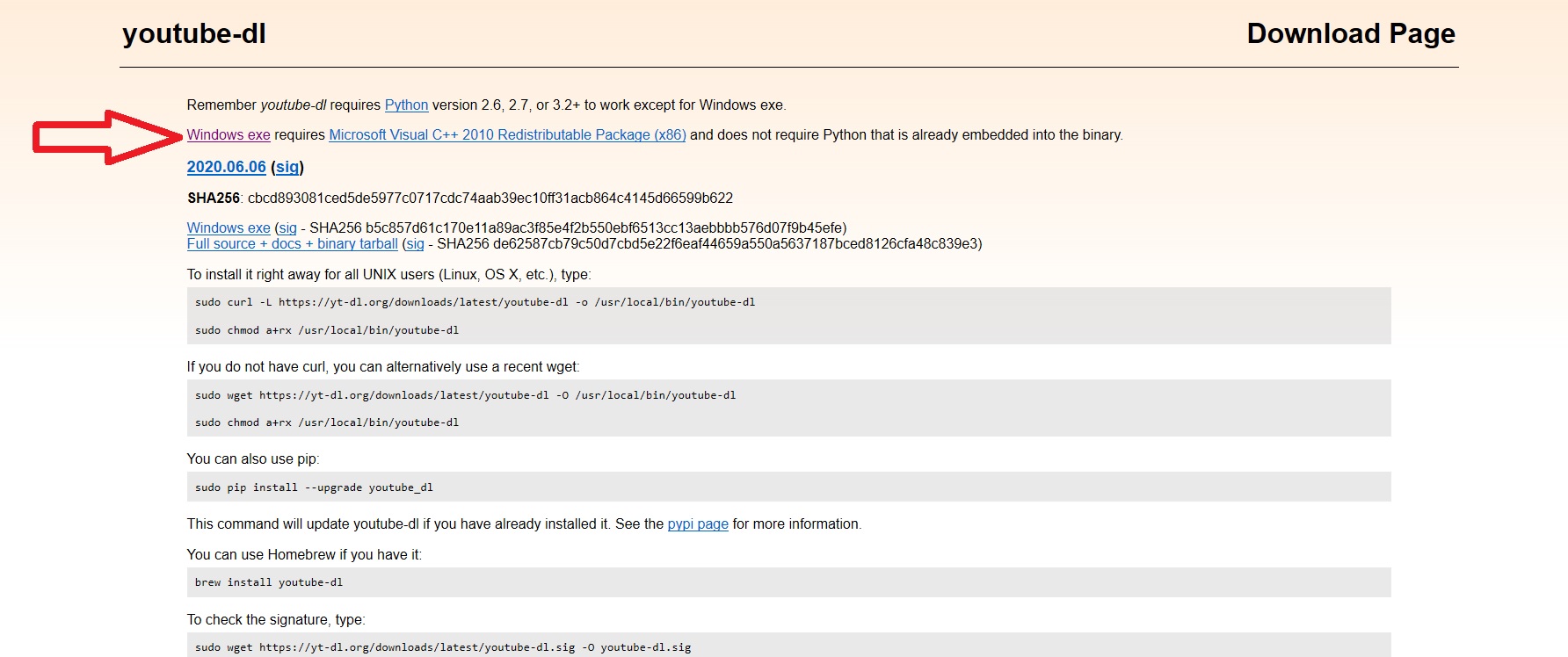Click the brew install youtube-dl command

coord(269,582)
